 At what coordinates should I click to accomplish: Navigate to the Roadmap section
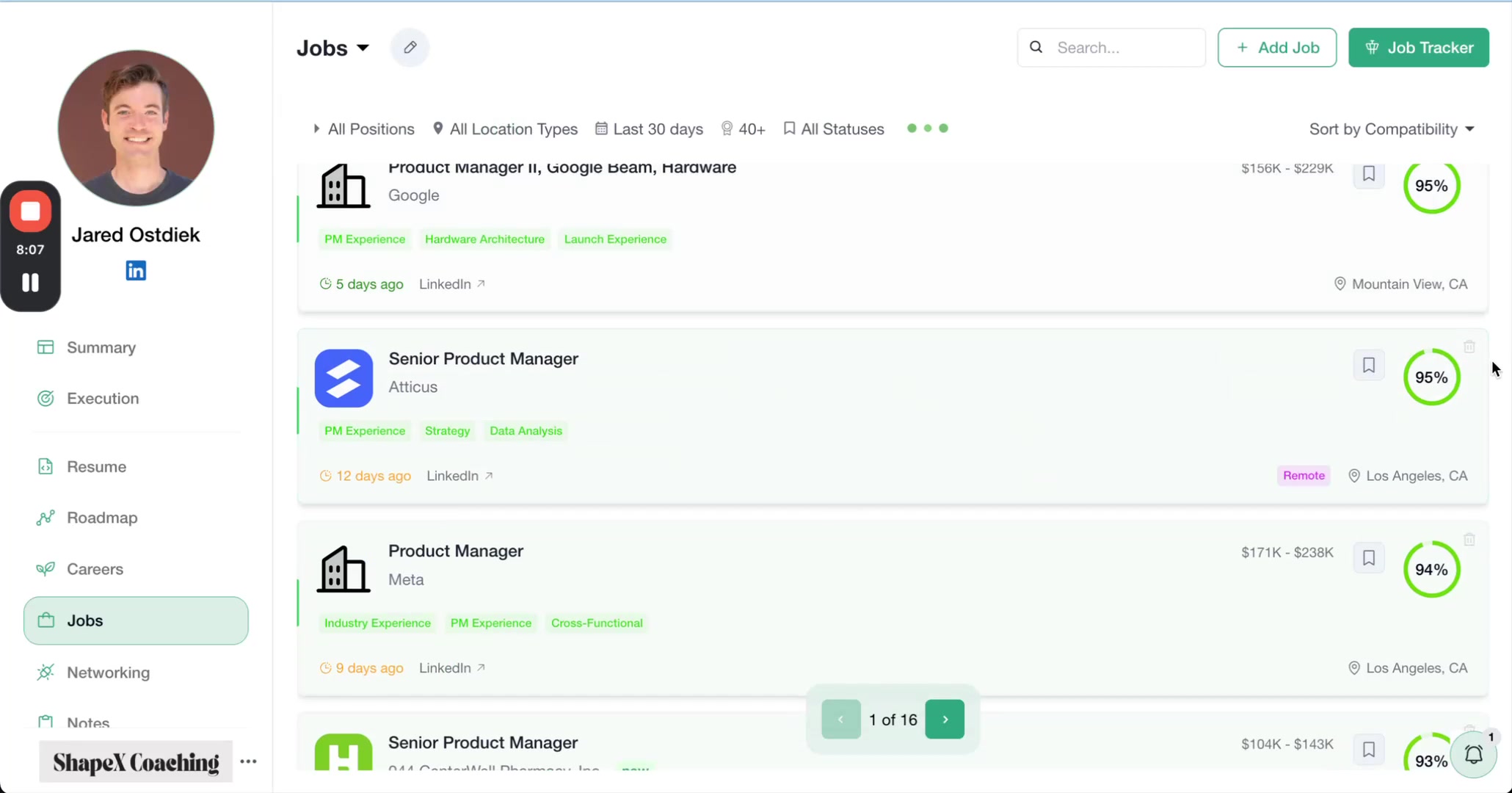click(102, 518)
